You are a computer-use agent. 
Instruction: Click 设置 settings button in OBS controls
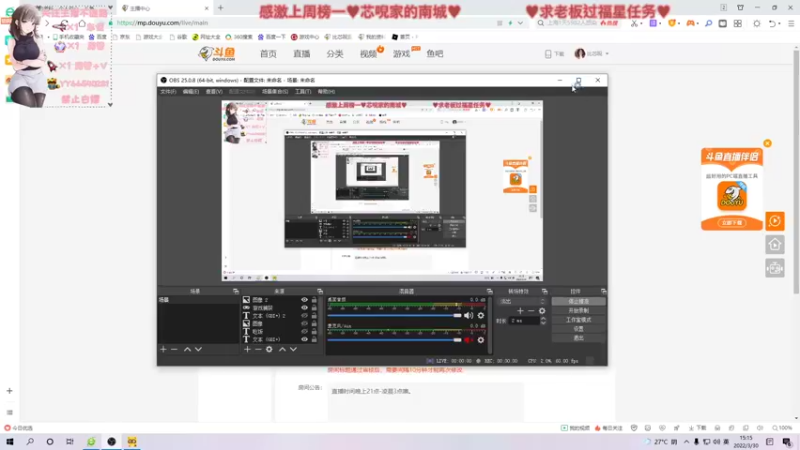[x=579, y=329]
